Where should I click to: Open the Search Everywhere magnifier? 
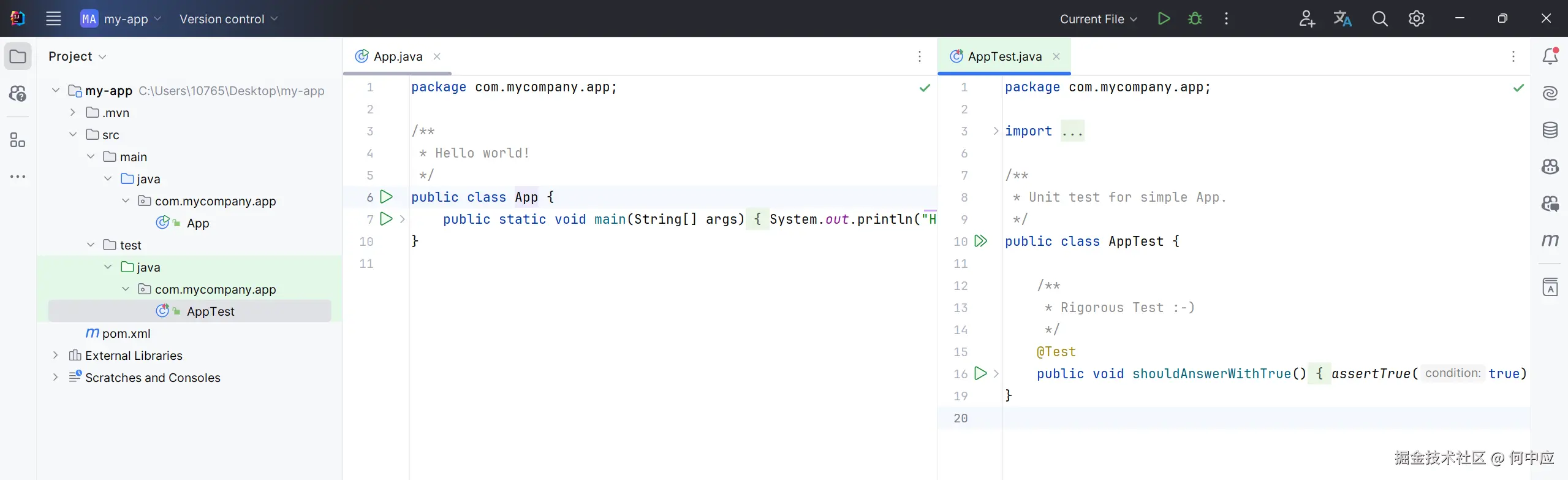tap(1379, 19)
